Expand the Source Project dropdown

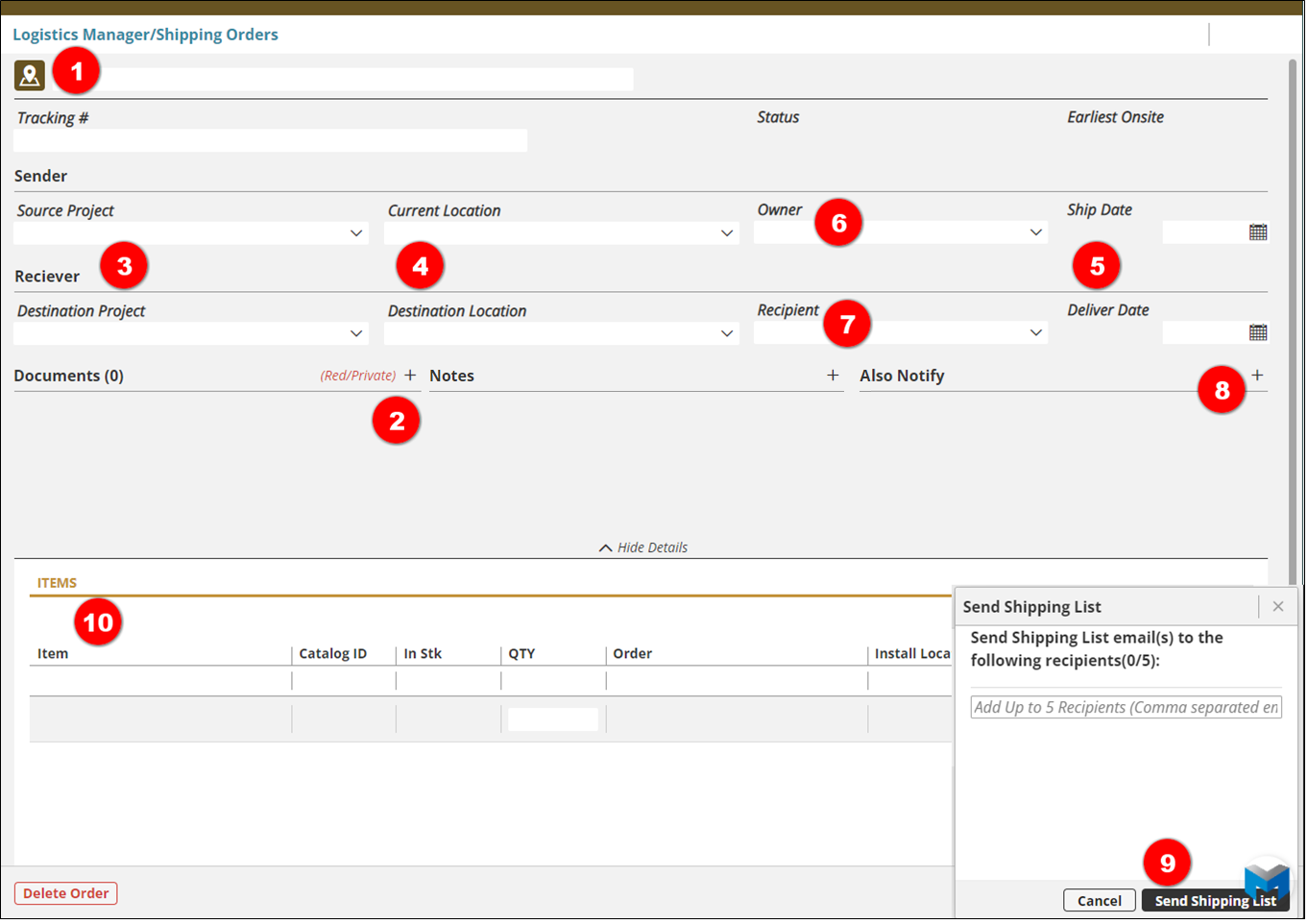point(356,233)
